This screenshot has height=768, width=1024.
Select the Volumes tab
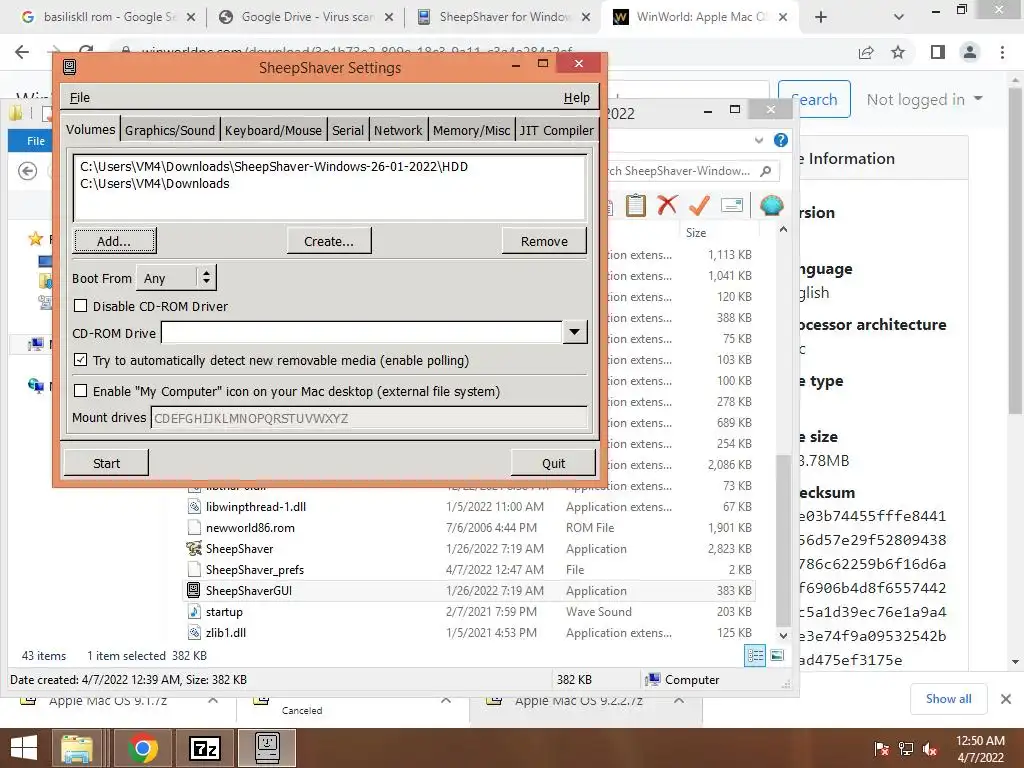tap(91, 129)
